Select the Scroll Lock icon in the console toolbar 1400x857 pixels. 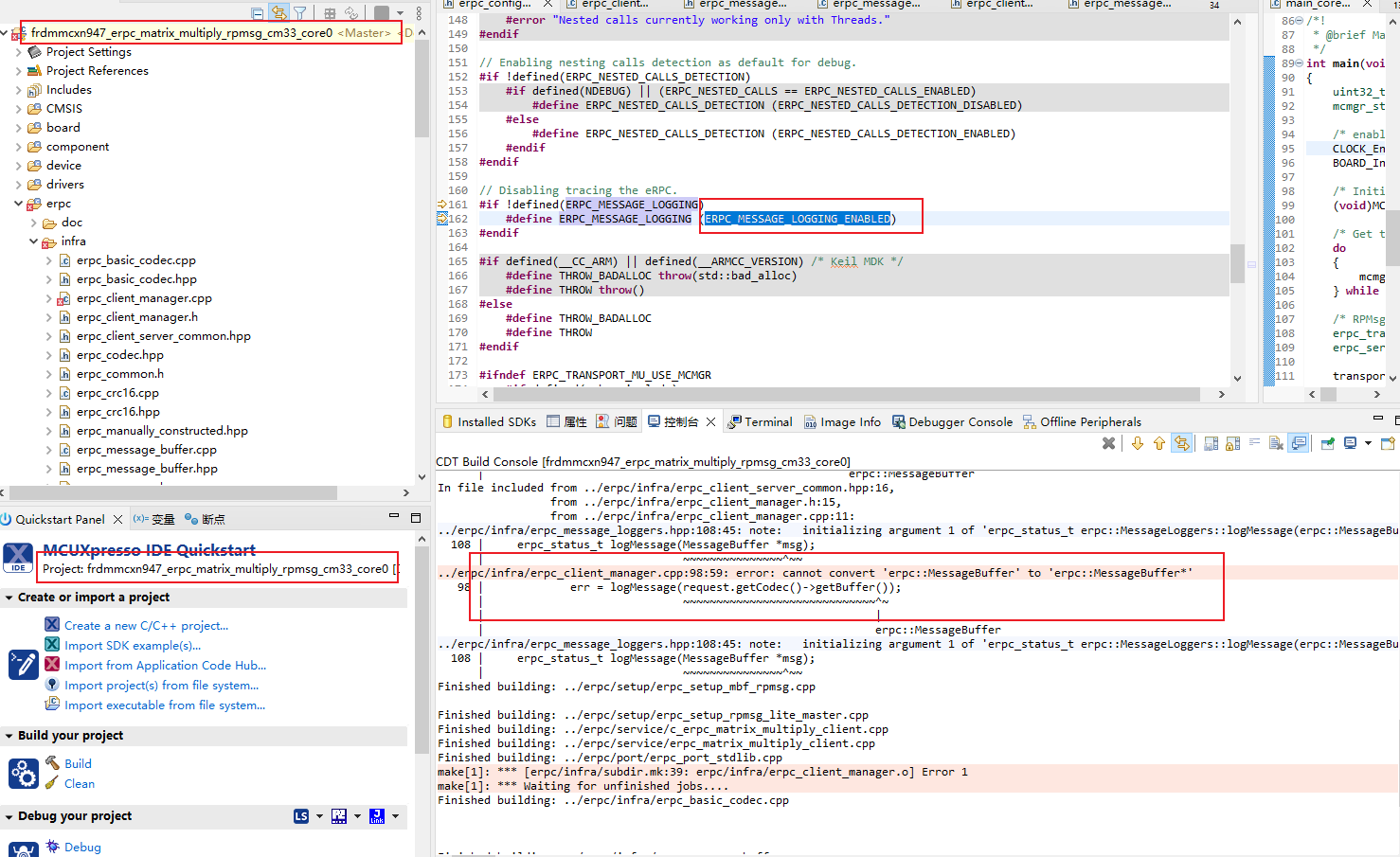tap(1232, 442)
